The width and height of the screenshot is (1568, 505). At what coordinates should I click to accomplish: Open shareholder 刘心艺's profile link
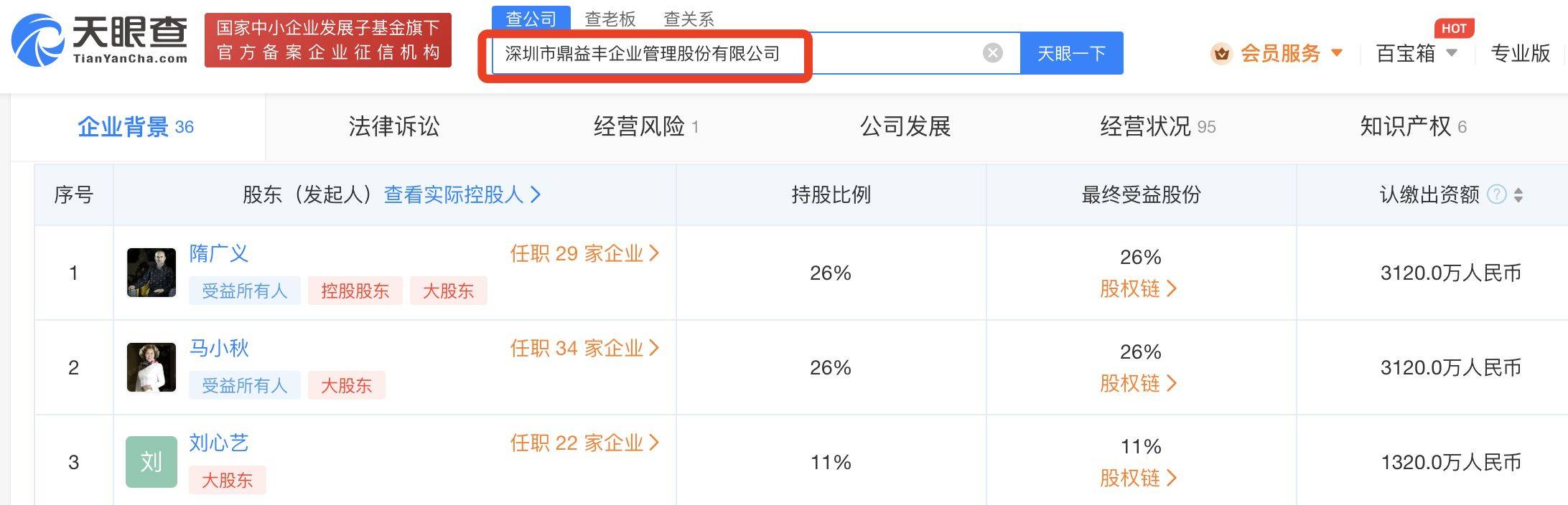(x=219, y=443)
